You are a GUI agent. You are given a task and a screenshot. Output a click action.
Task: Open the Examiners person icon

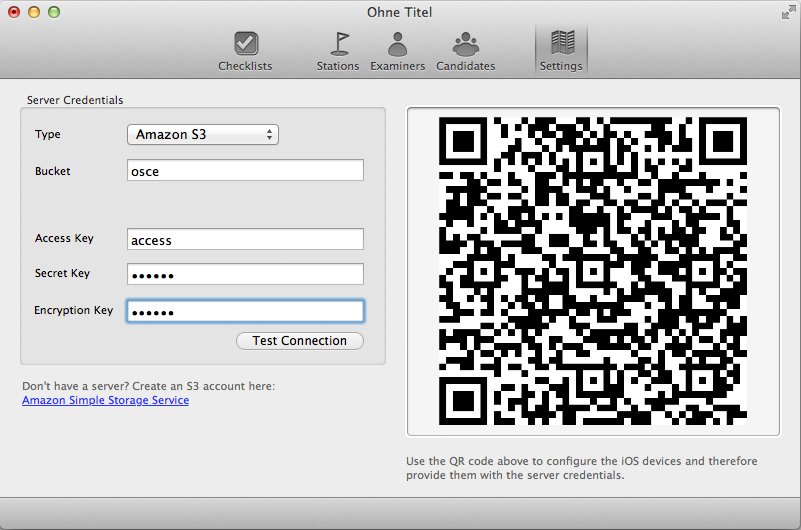click(397, 44)
